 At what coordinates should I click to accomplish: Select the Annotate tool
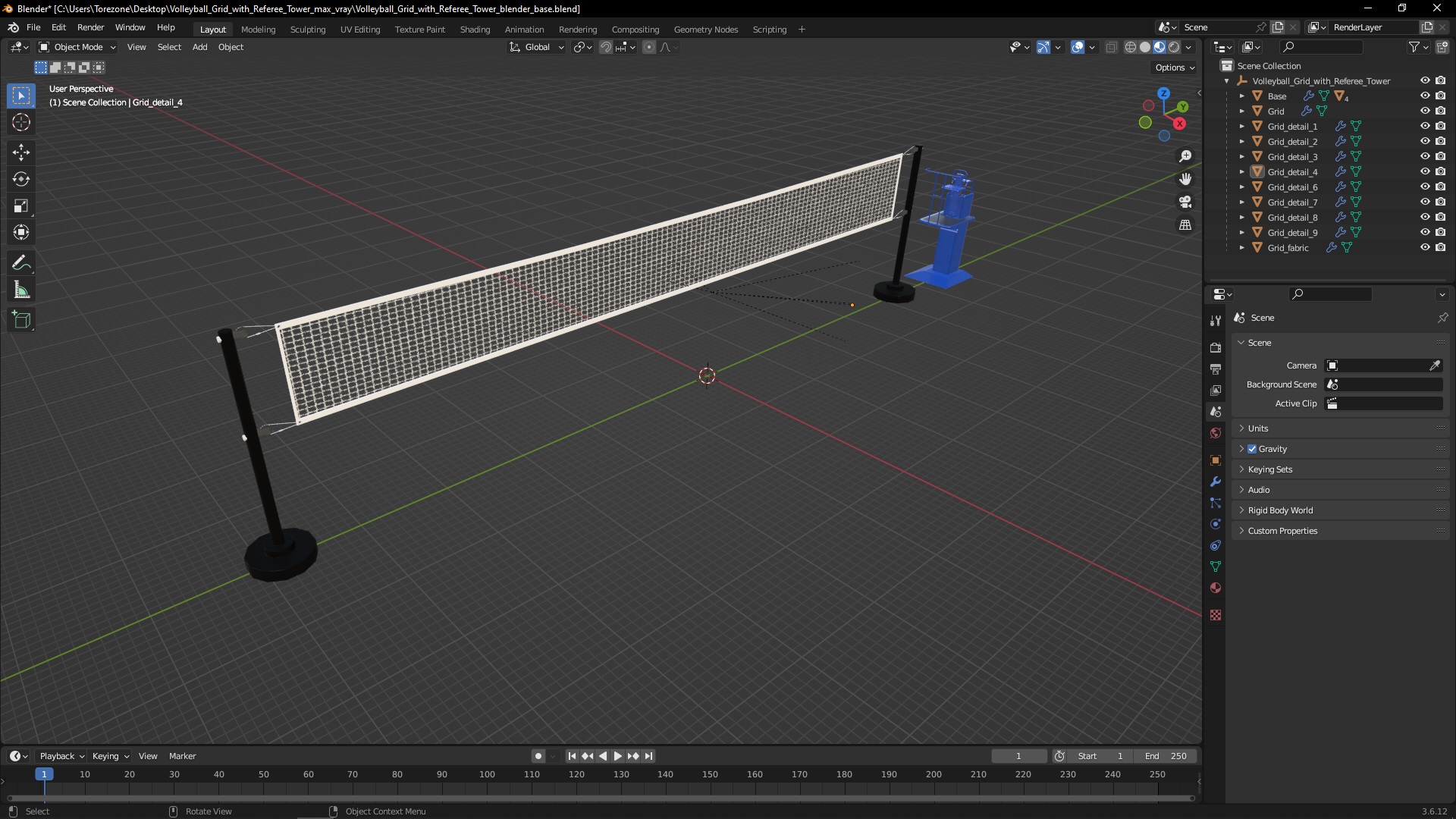point(21,263)
